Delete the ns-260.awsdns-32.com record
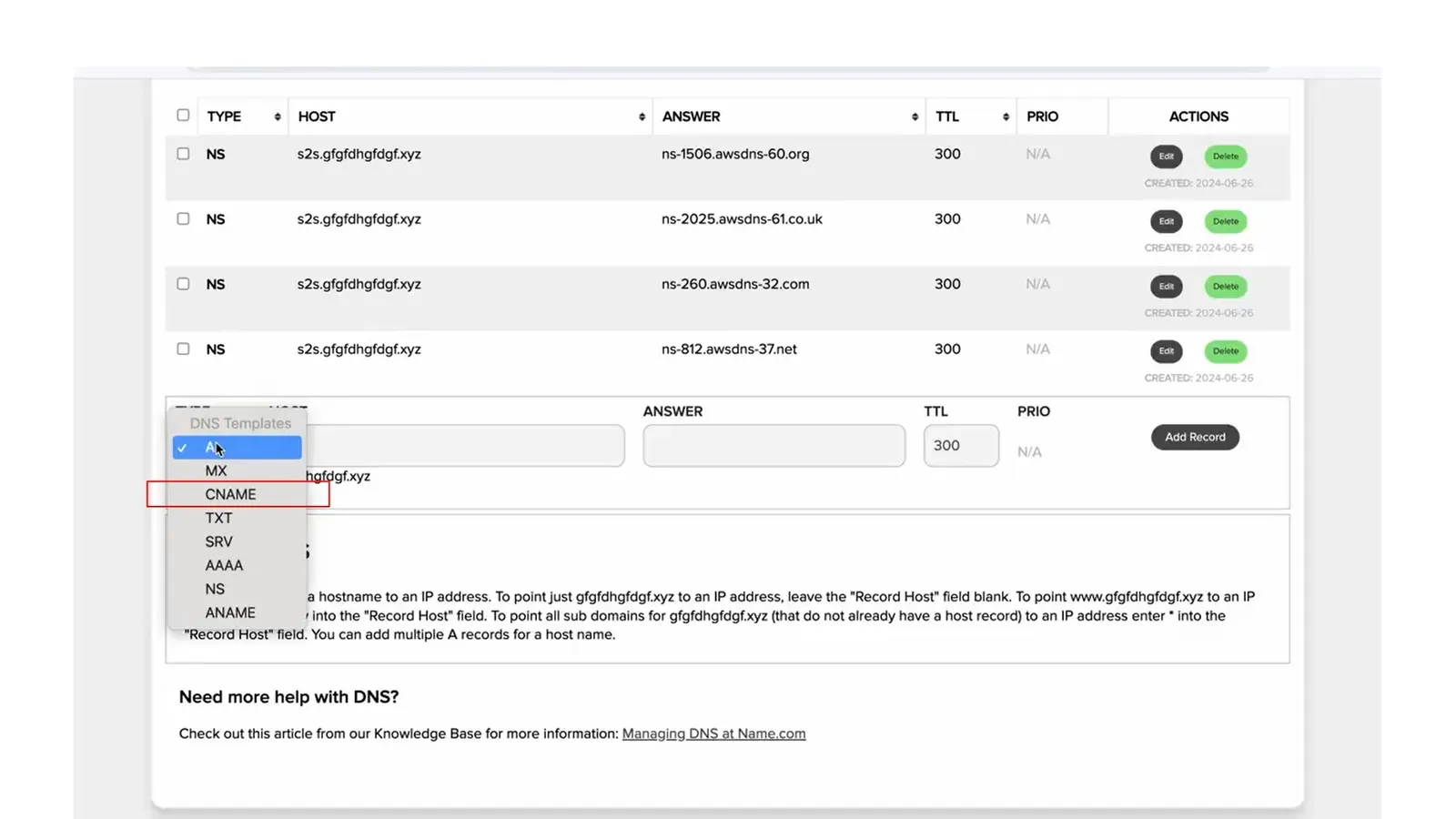 1225,286
